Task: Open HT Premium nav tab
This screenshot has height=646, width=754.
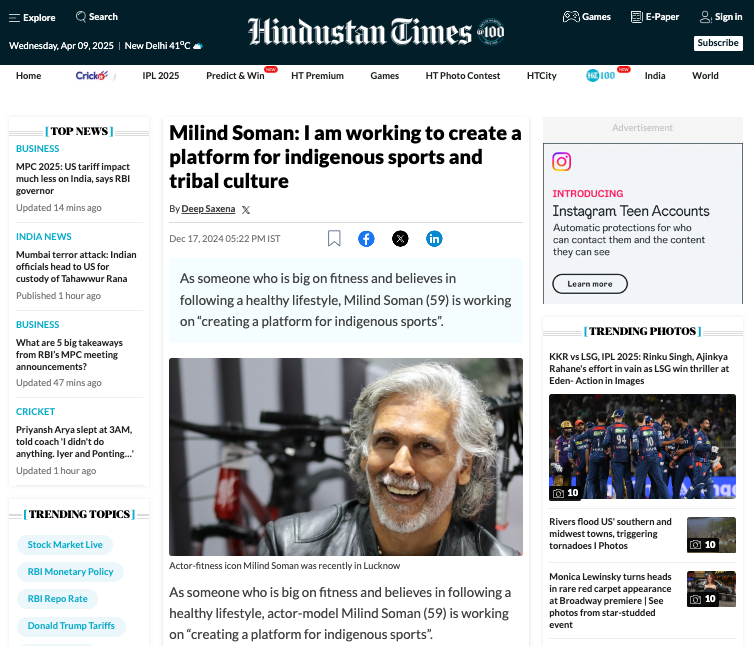Action: (x=317, y=76)
